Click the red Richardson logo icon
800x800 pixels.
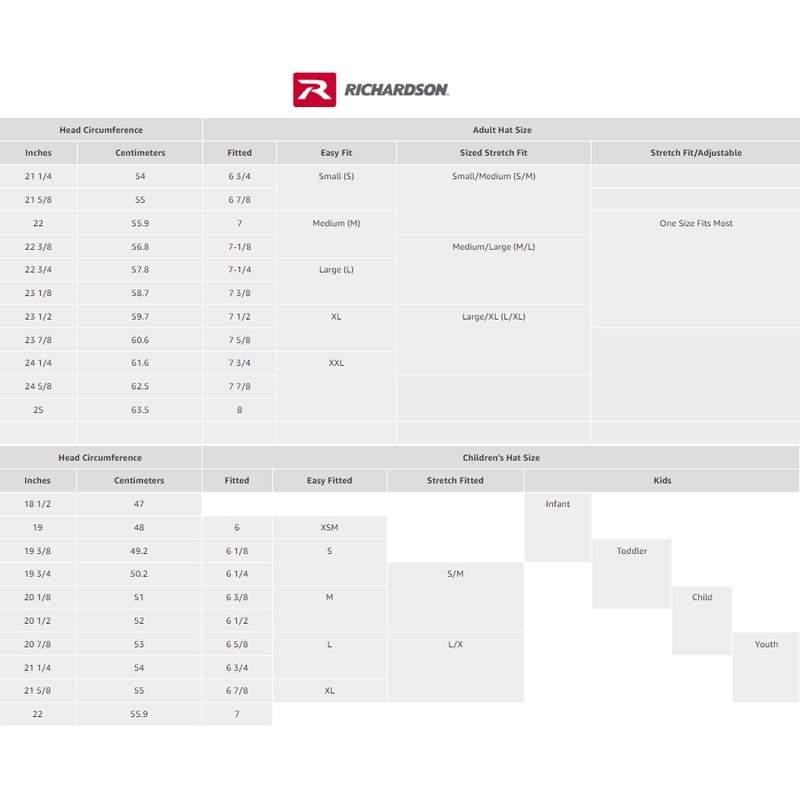315,89
